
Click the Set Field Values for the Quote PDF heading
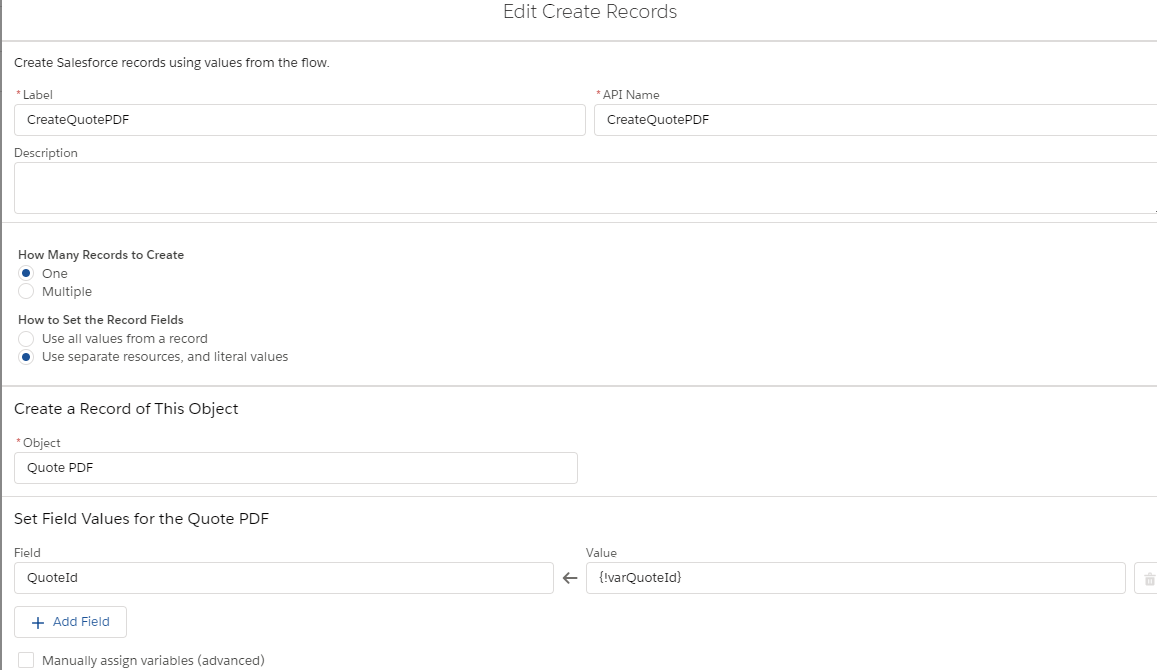(x=141, y=519)
